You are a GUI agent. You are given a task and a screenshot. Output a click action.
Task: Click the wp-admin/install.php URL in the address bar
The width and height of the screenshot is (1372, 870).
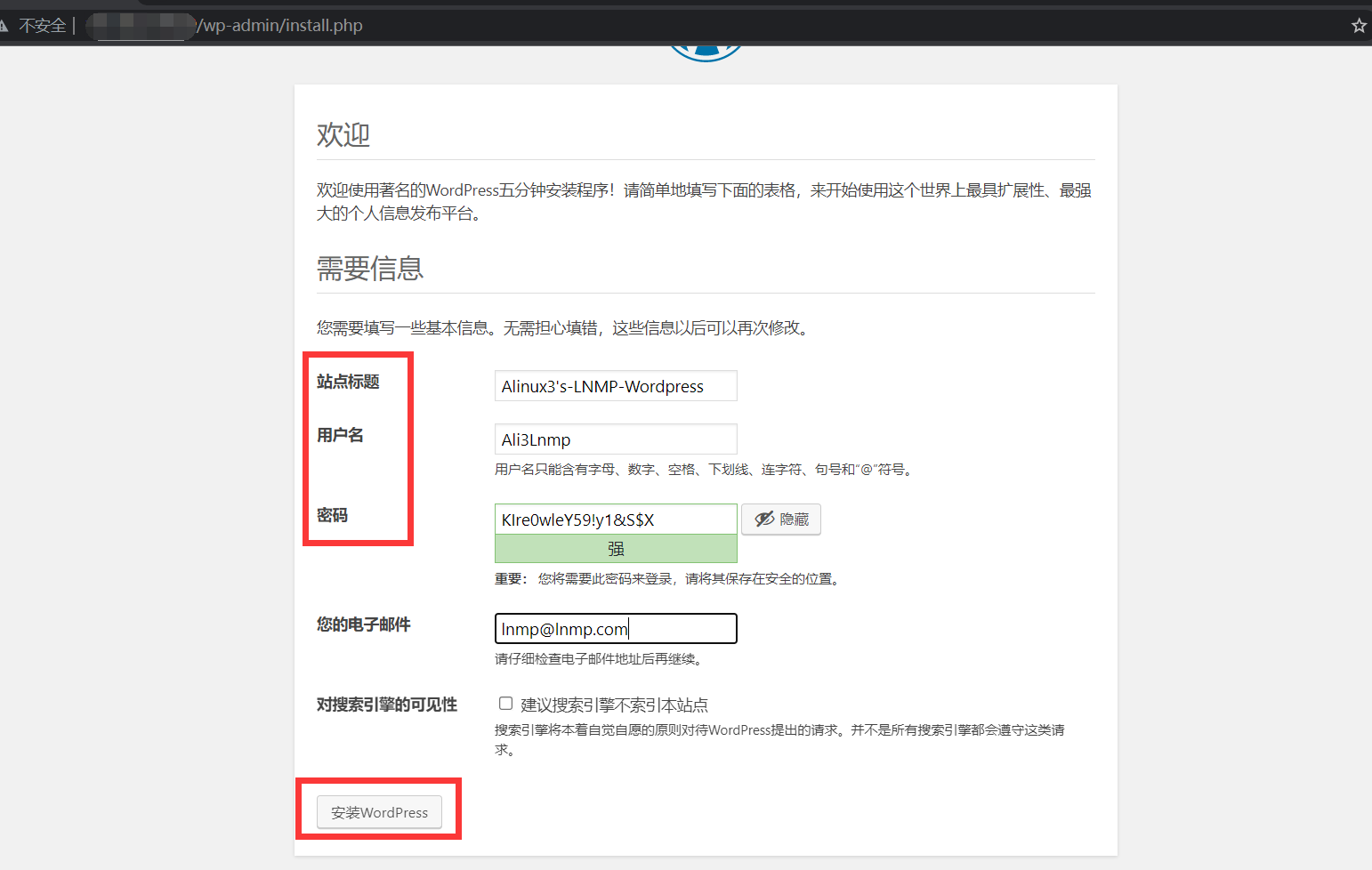pyautogui.click(x=279, y=26)
